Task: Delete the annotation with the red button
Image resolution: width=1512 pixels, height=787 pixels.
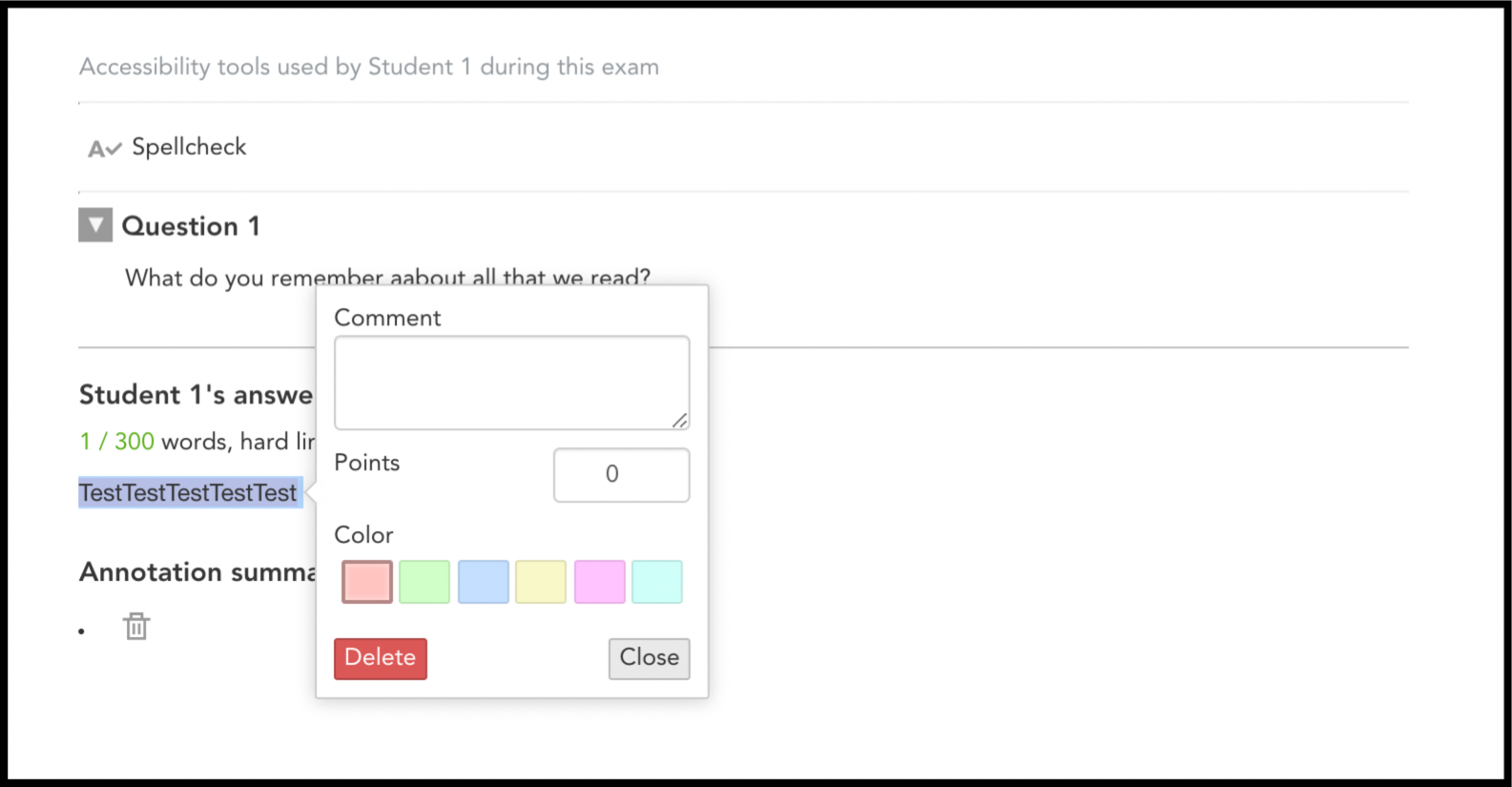Action: (381, 658)
